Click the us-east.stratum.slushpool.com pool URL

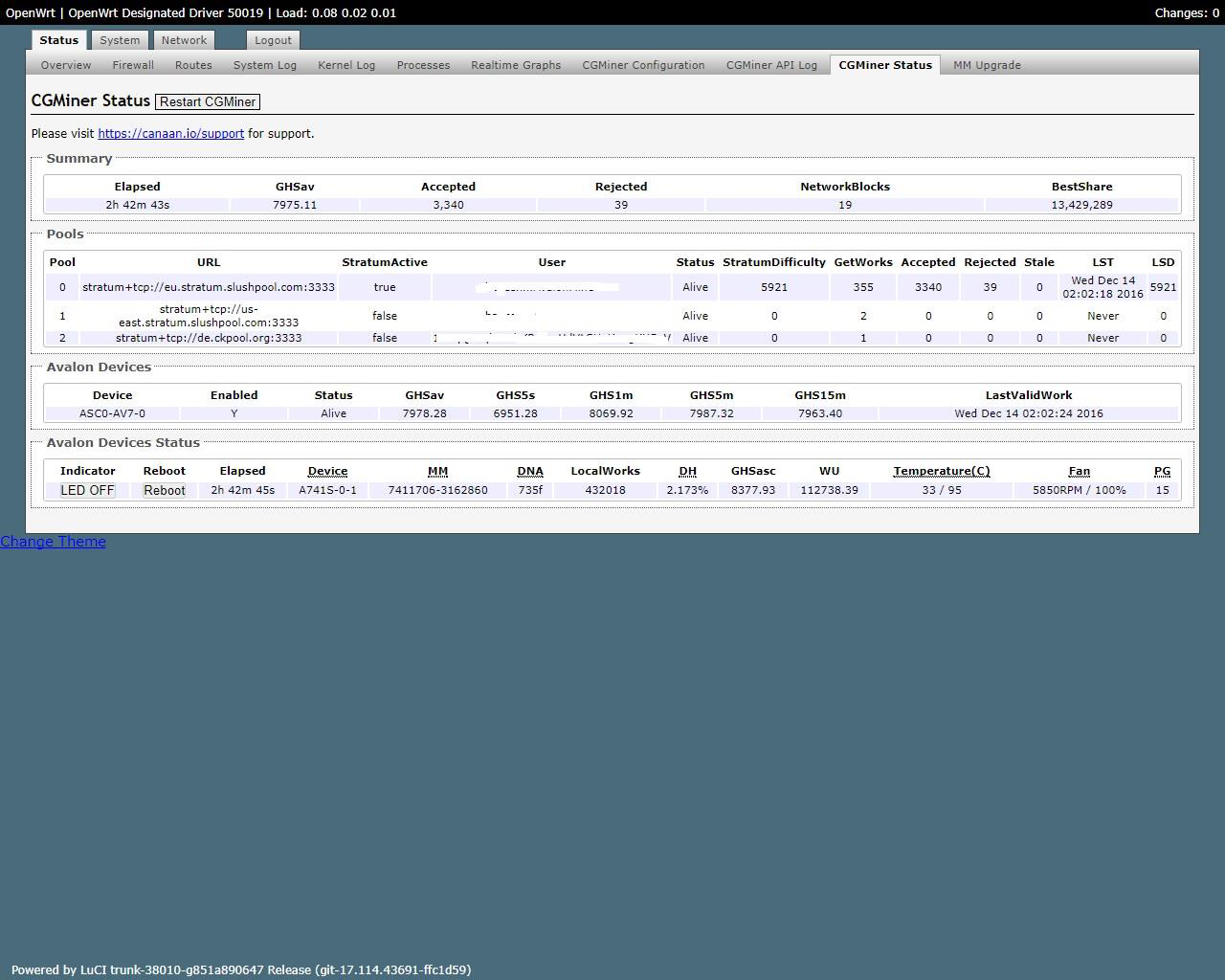tap(209, 316)
